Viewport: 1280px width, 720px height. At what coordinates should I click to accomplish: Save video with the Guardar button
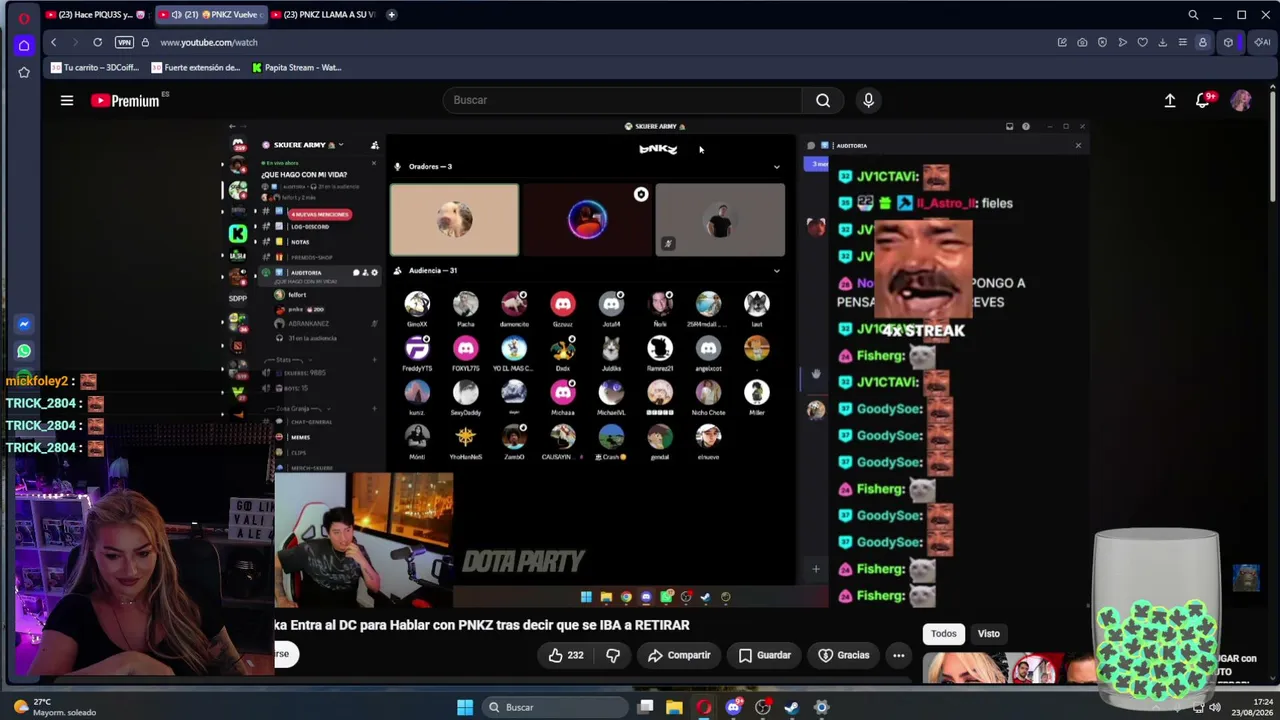pyautogui.click(x=765, y=655)
